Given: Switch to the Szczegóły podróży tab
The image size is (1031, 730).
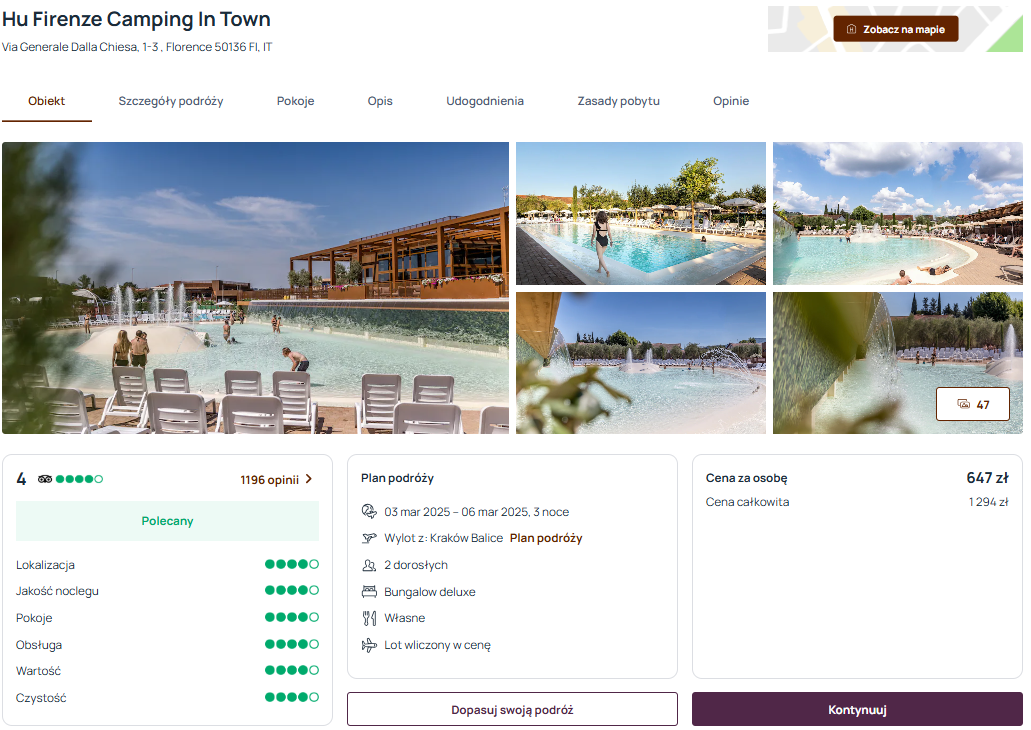Looking at the screenshot, I should coord(171,101).
